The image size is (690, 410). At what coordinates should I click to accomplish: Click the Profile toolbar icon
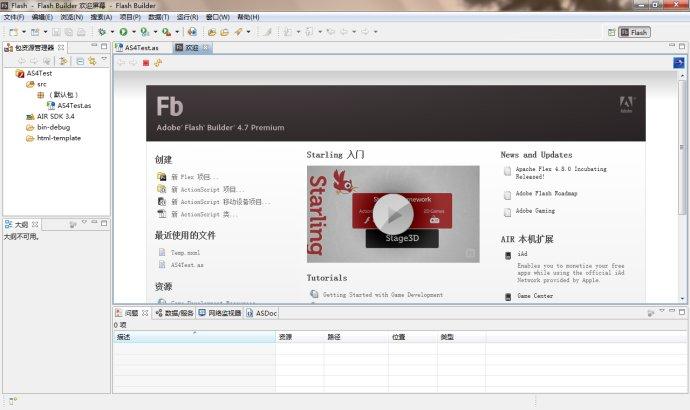point(145,32)
